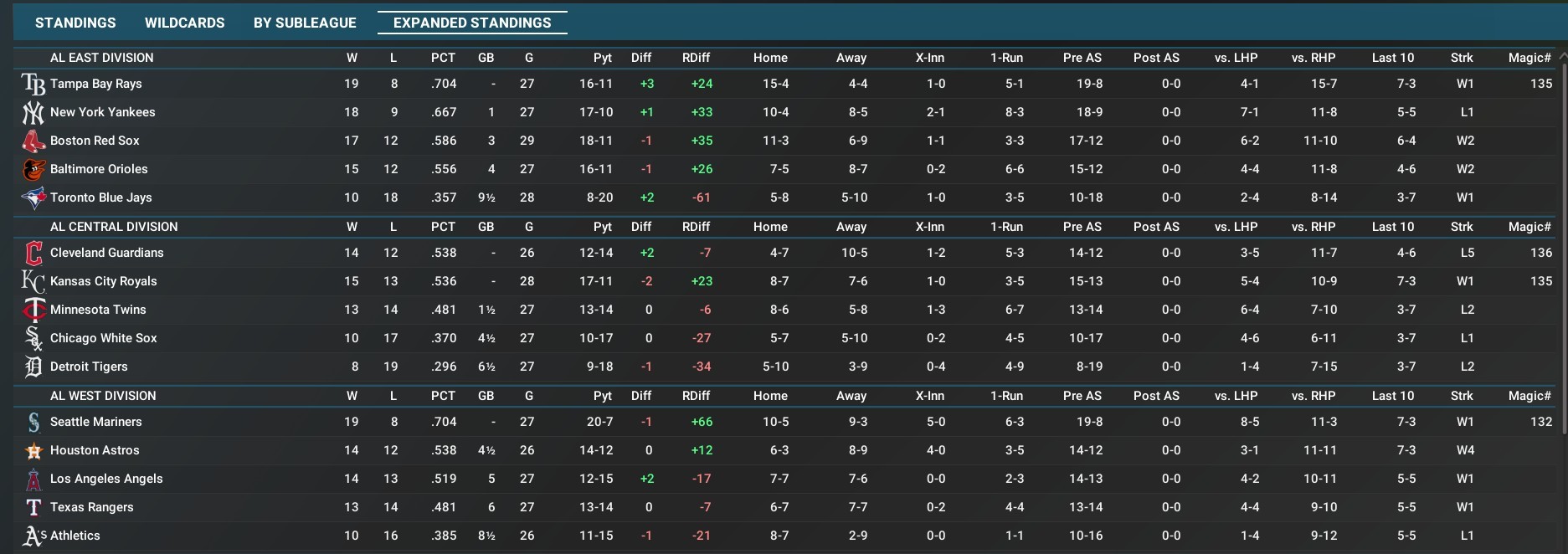Select the By Subleague tab
Screen dimensions: 1568x554
[x=305, y=23]
